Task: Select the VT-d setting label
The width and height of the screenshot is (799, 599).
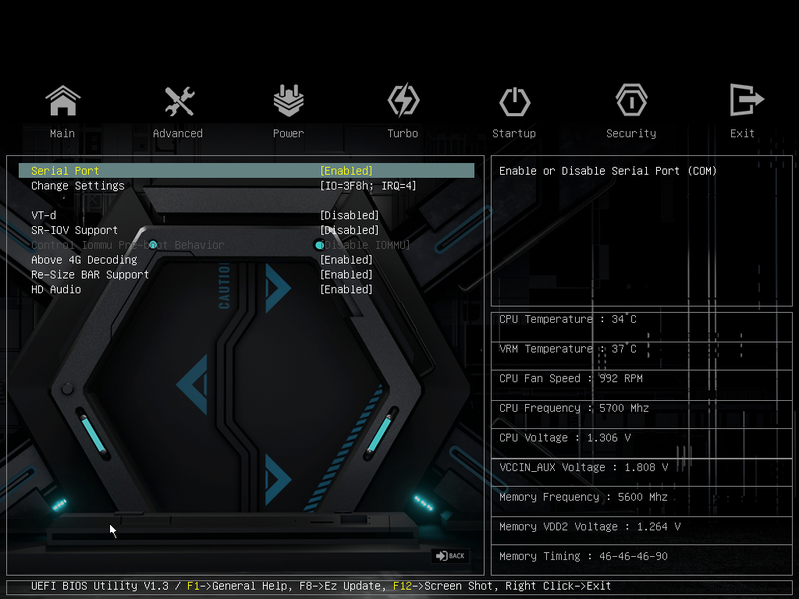Action: [x=43, y=215]
